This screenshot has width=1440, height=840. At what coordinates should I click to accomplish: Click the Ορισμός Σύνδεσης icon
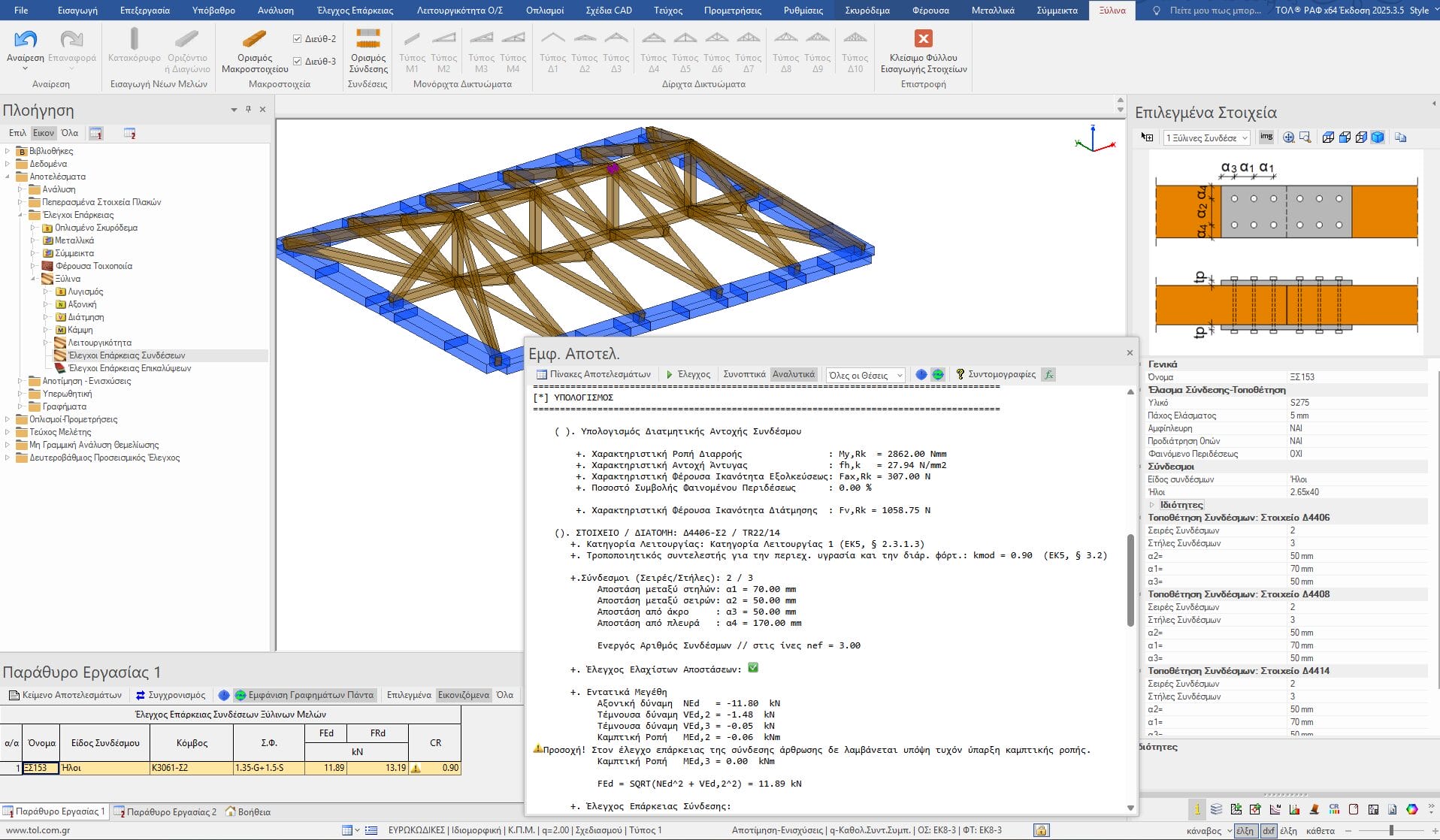368,39
